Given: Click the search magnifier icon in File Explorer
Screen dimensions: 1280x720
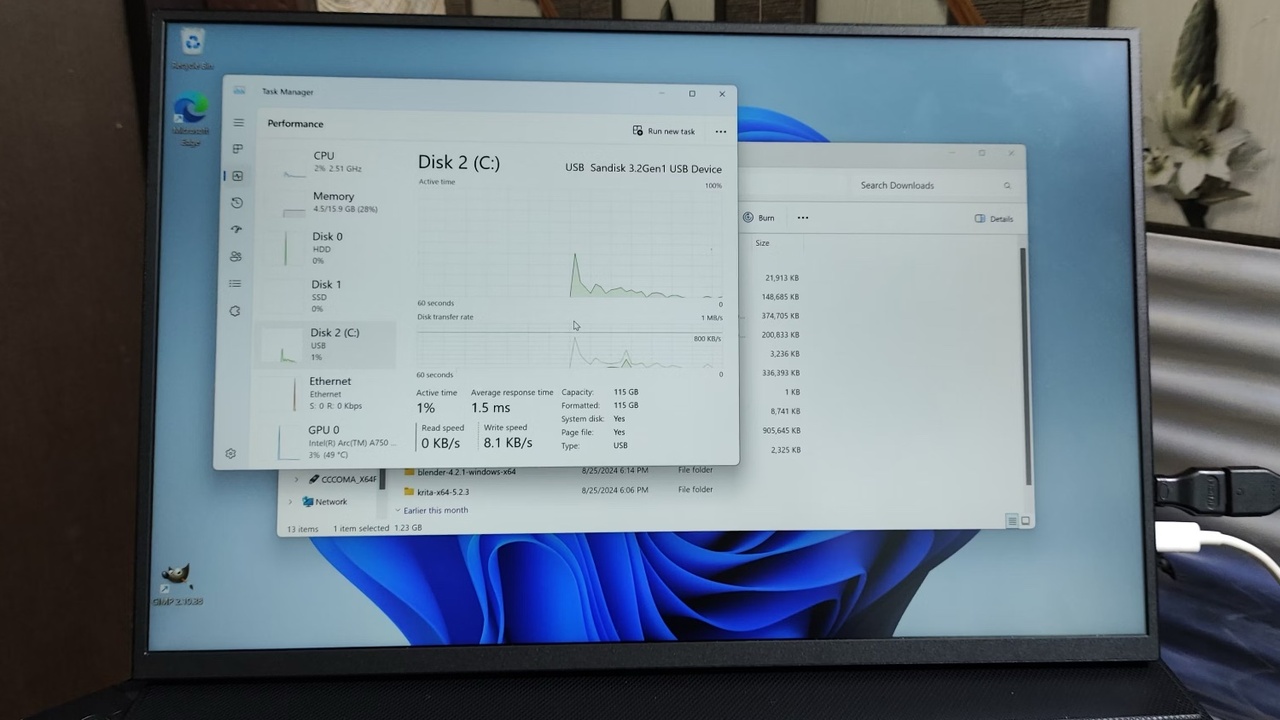Looking at the screenshot, I should (x=1007, y=185).
